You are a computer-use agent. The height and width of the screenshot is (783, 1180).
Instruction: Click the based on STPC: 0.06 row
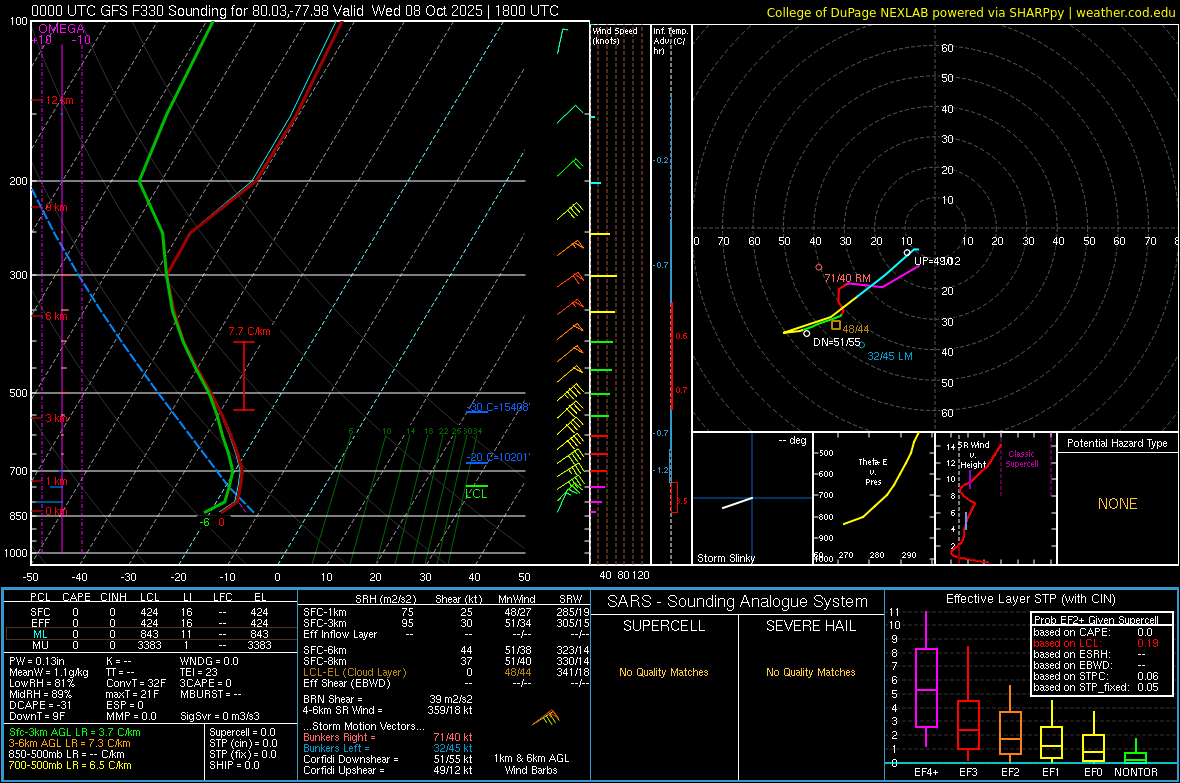1096,676
